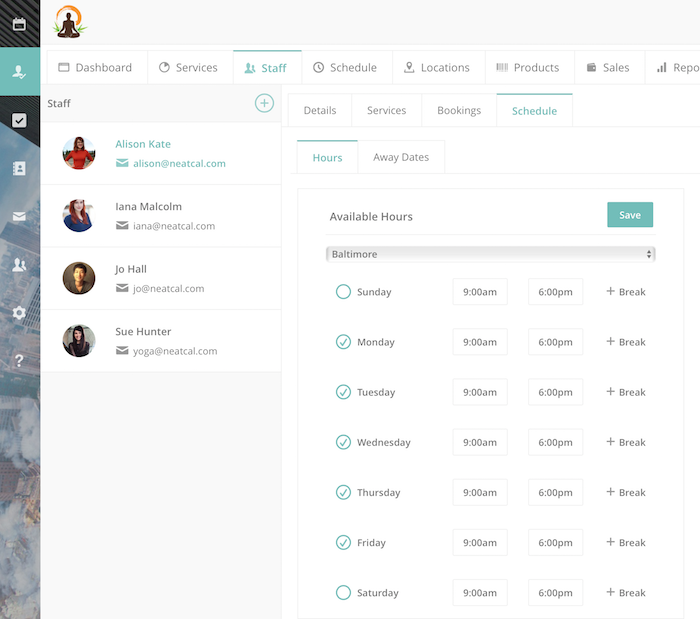Open the mail envelope icon in sidebar

tap(19, 216)
